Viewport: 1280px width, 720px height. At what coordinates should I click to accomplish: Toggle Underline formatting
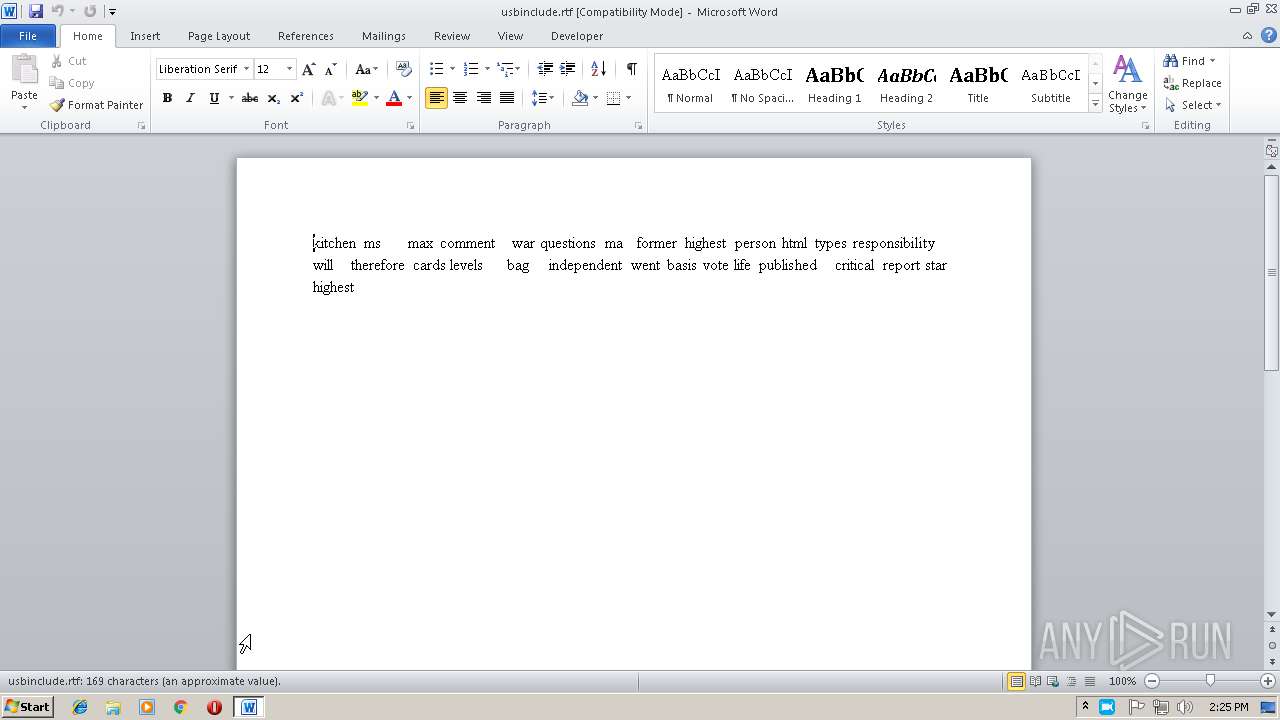[214, 98]
